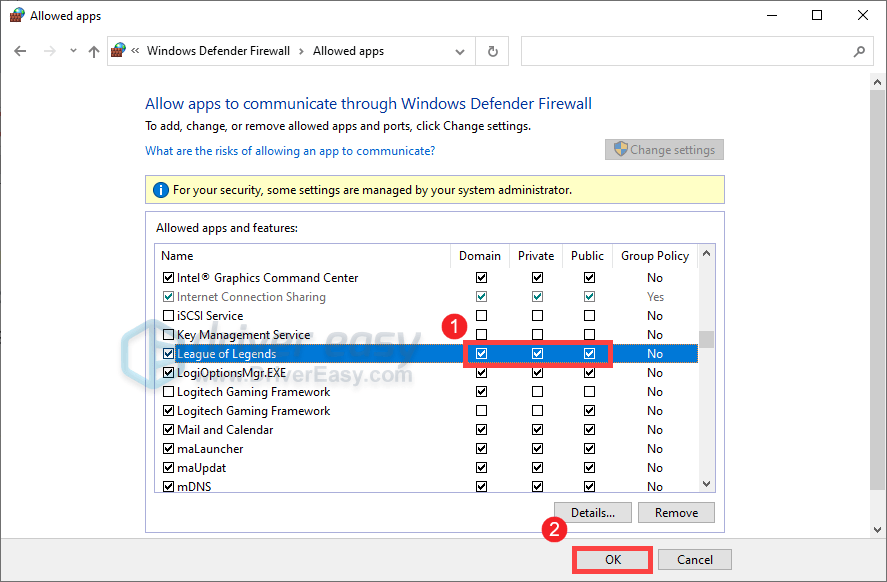Click the apps list scroll down arrow

707,484
